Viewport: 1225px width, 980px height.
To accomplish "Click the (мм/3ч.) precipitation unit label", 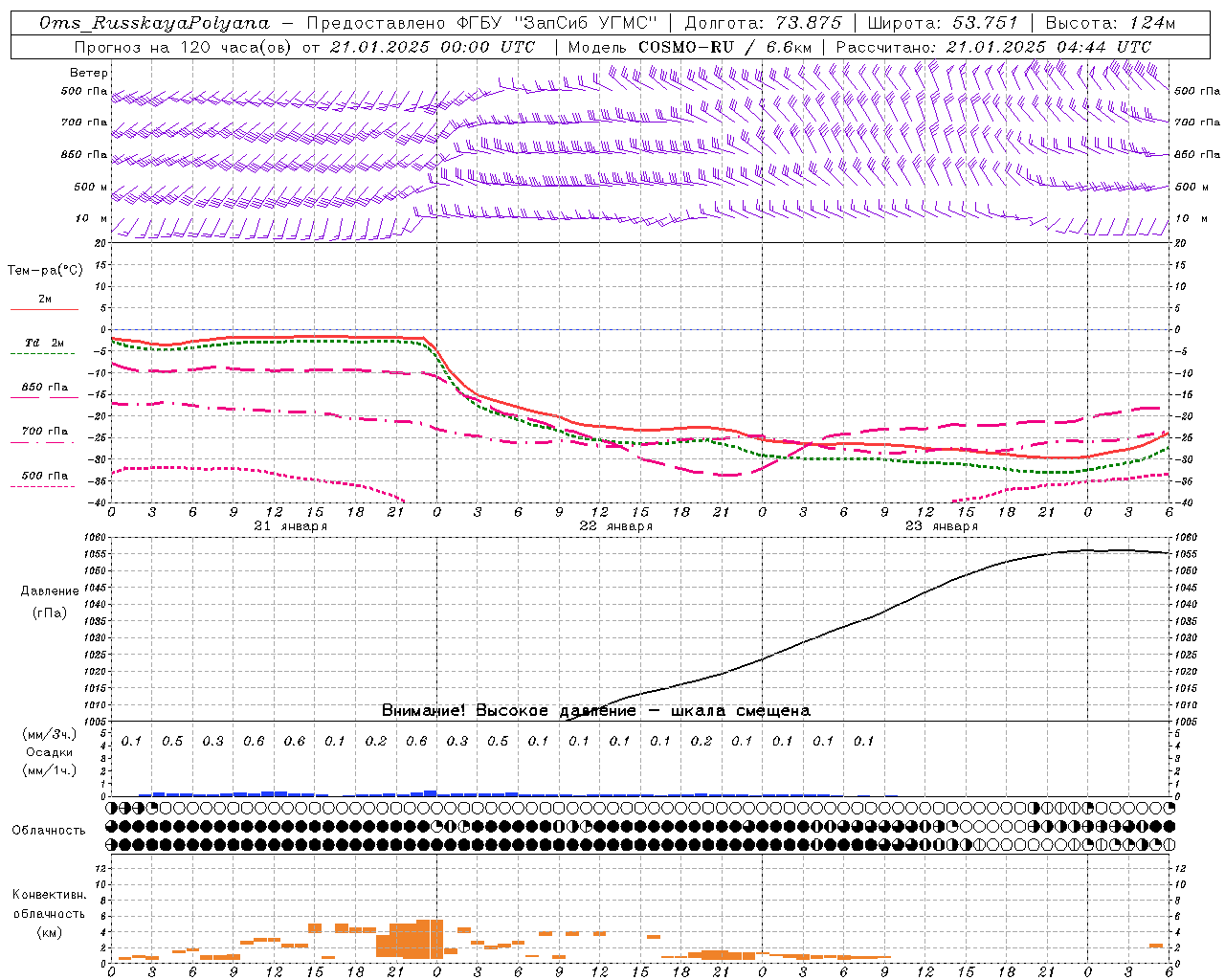I will 50,734.
